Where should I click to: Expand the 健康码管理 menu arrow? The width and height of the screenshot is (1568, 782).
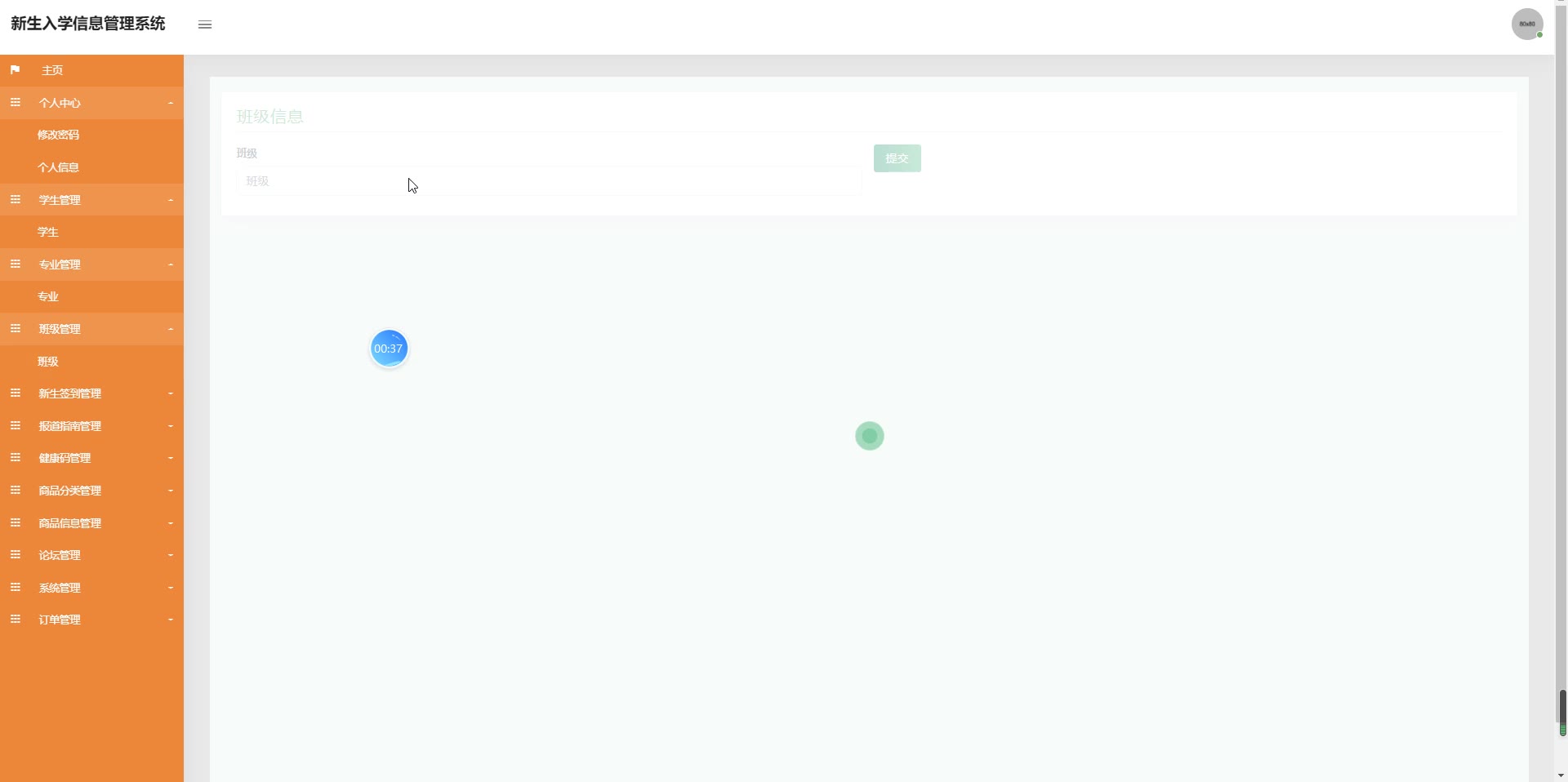(171, 458)
